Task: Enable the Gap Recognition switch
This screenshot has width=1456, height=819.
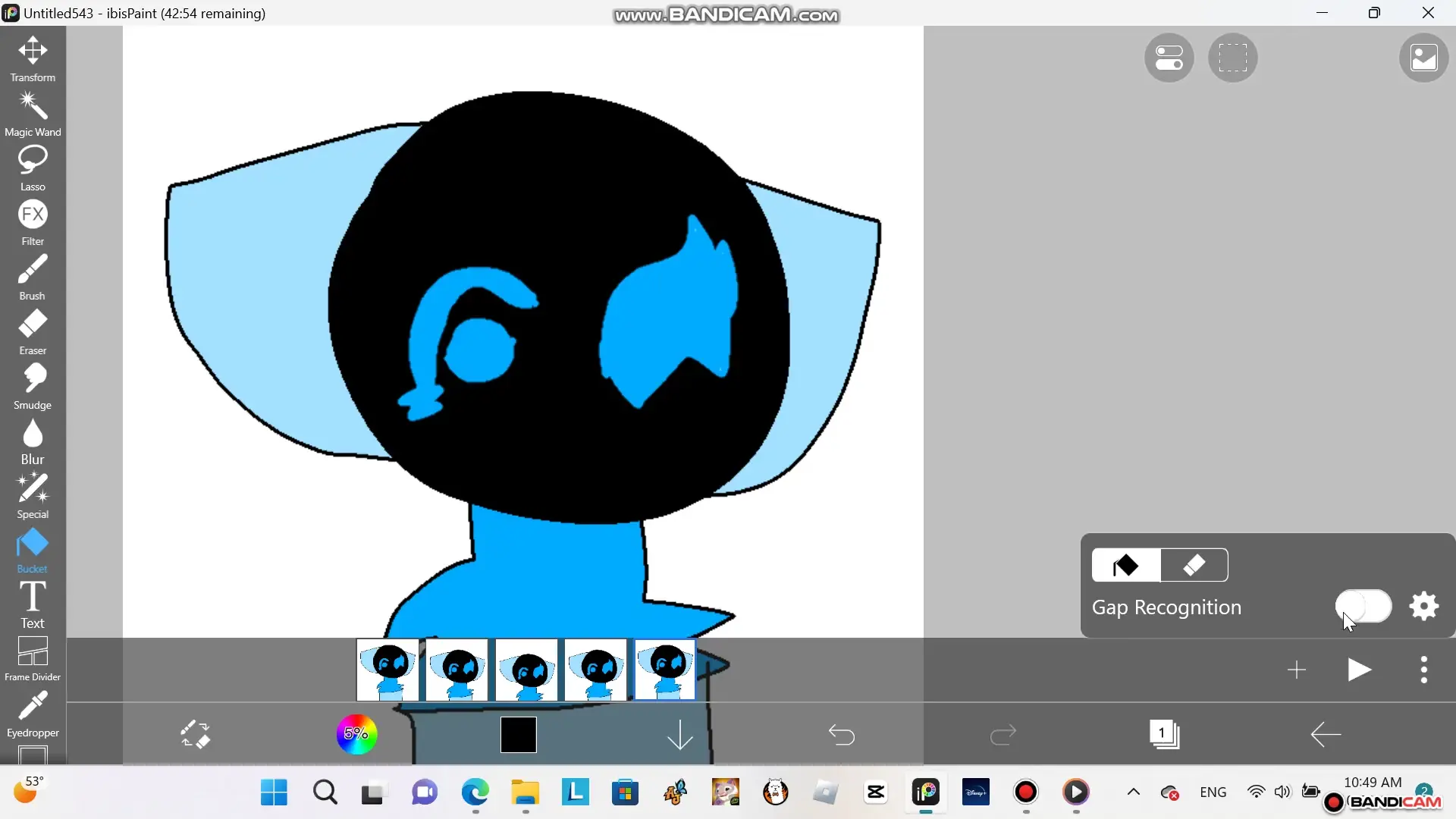Action: 1363,607
